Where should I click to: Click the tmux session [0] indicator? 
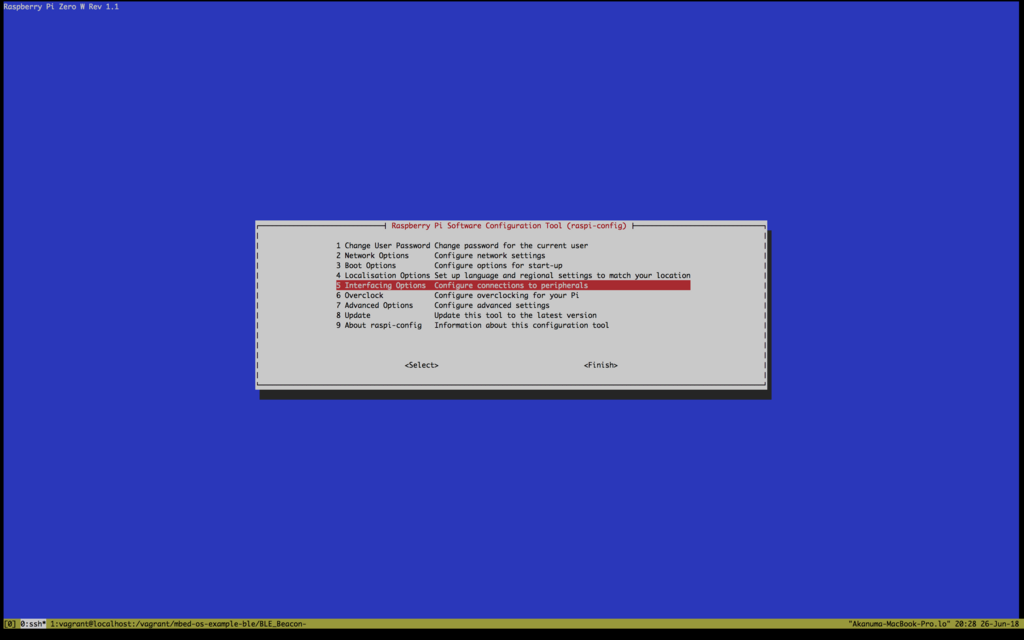(10, 624)
